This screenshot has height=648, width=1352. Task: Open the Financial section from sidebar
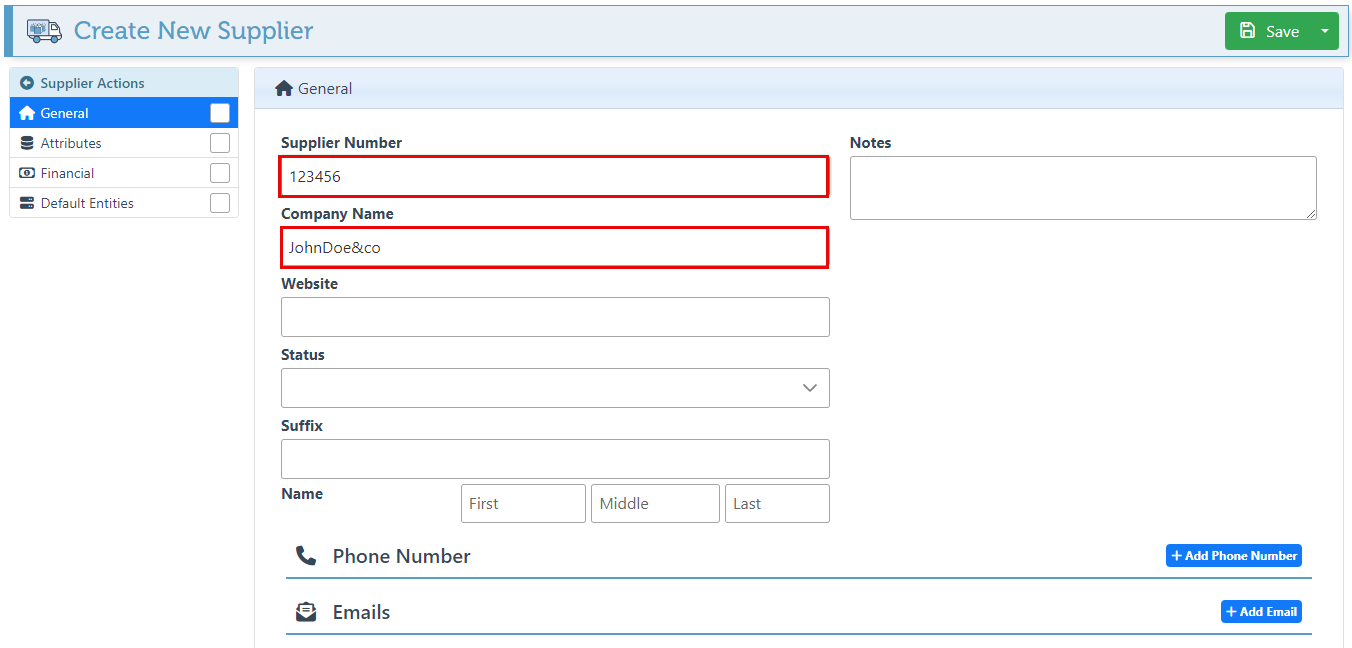click(x=67, y=173)
